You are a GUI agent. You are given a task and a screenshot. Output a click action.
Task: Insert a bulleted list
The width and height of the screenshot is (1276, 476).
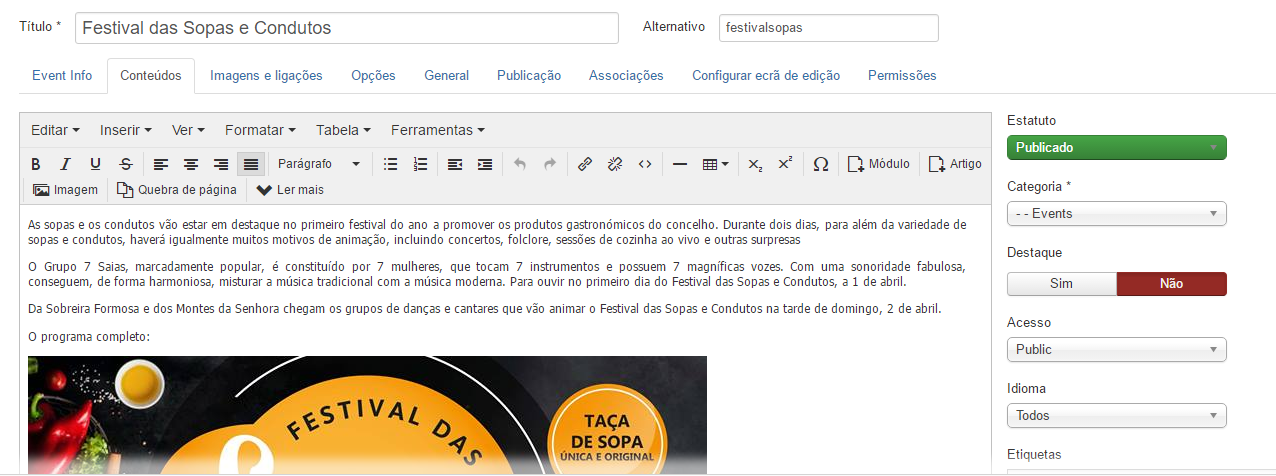coord(391,164)
